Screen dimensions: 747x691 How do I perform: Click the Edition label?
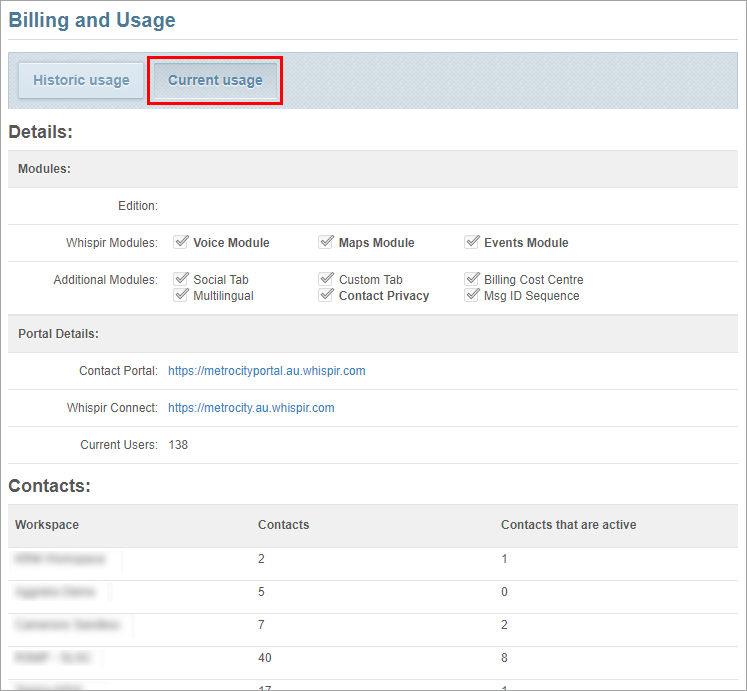pos(138,206)
